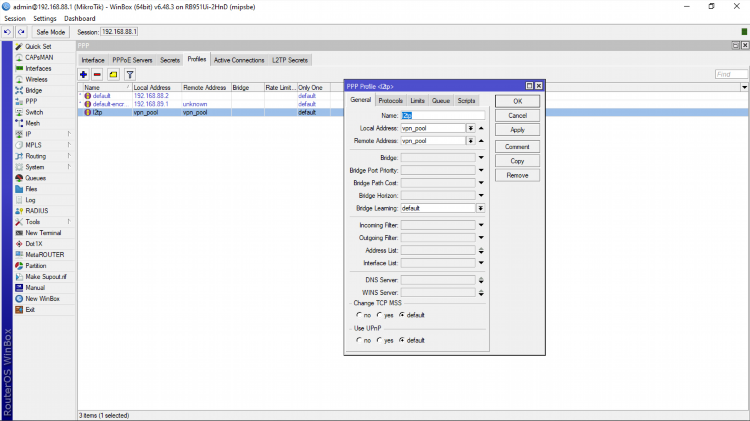Open New WinBox
This screenshot has width=750, height=421.
click(42, 299)
